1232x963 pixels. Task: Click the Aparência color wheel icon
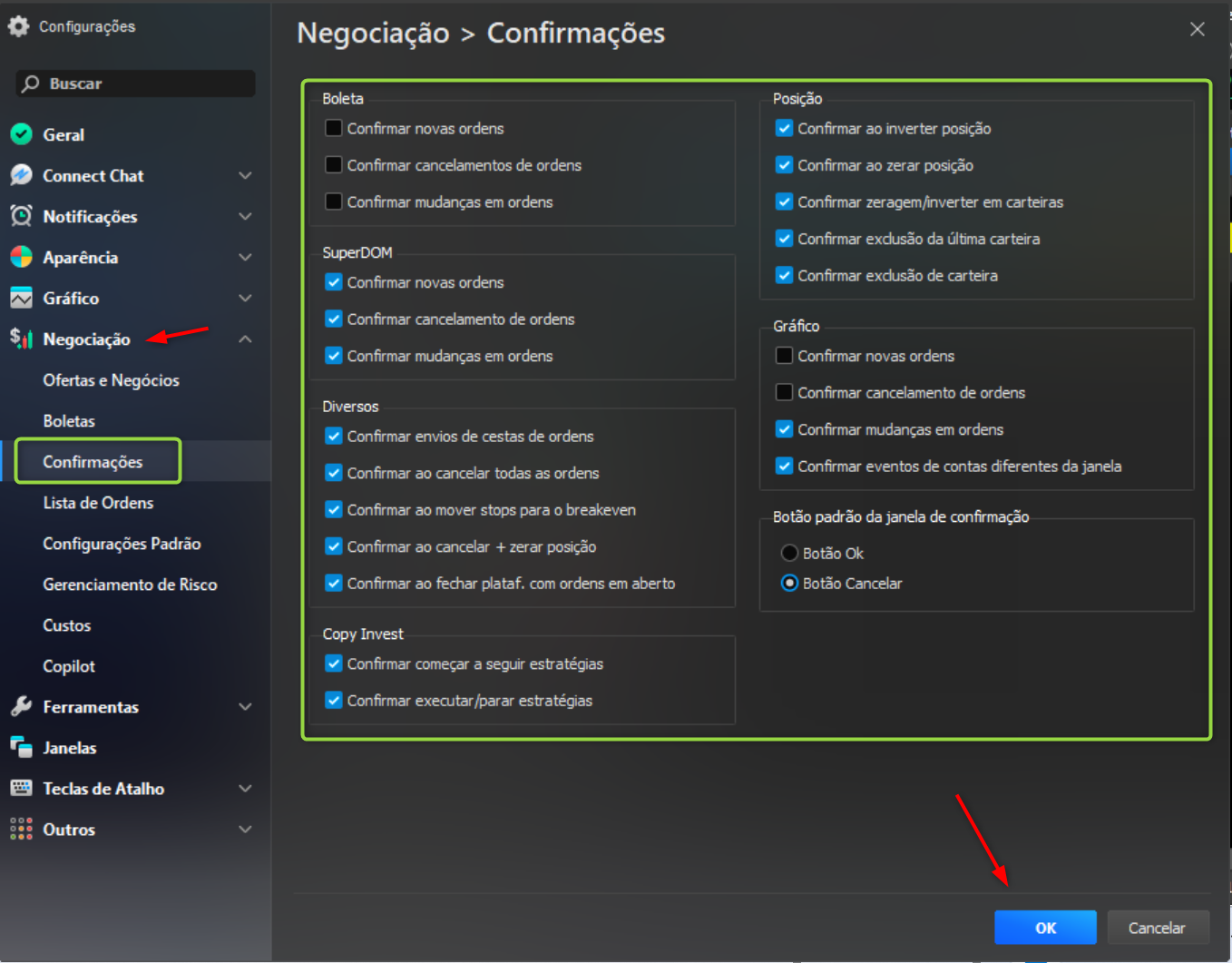pos(21,257)
